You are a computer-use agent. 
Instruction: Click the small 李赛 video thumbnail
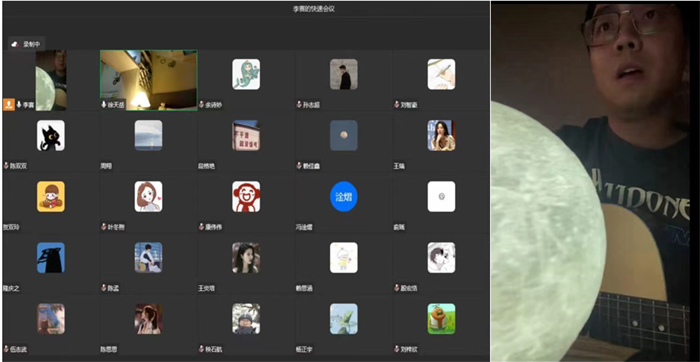click(x=51, y=80)
